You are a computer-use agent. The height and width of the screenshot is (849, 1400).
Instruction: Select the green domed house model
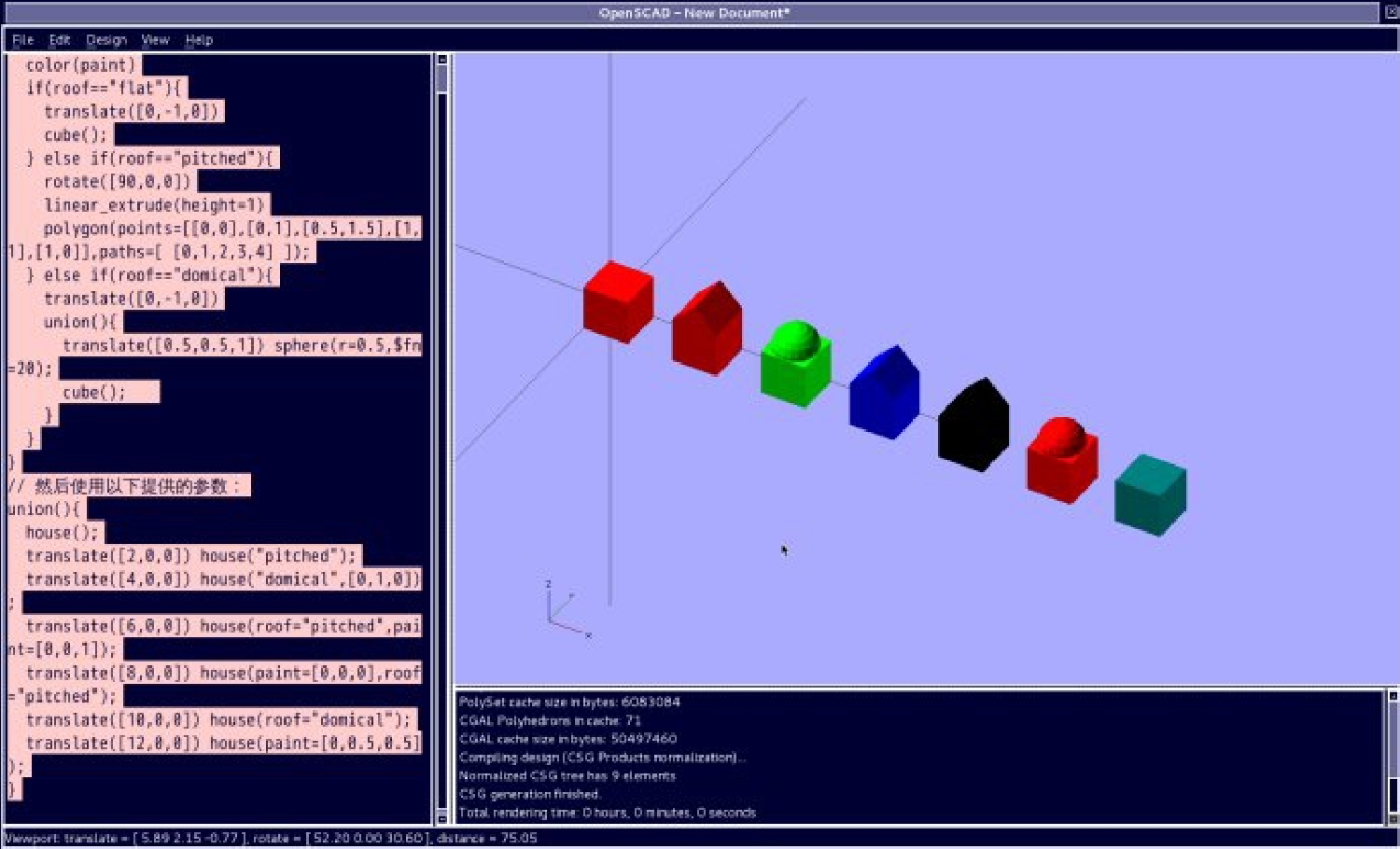click(x=795, y=366)
